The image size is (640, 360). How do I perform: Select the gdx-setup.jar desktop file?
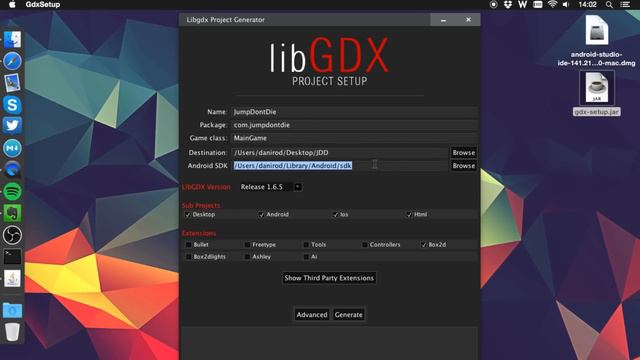coord(597,94)
